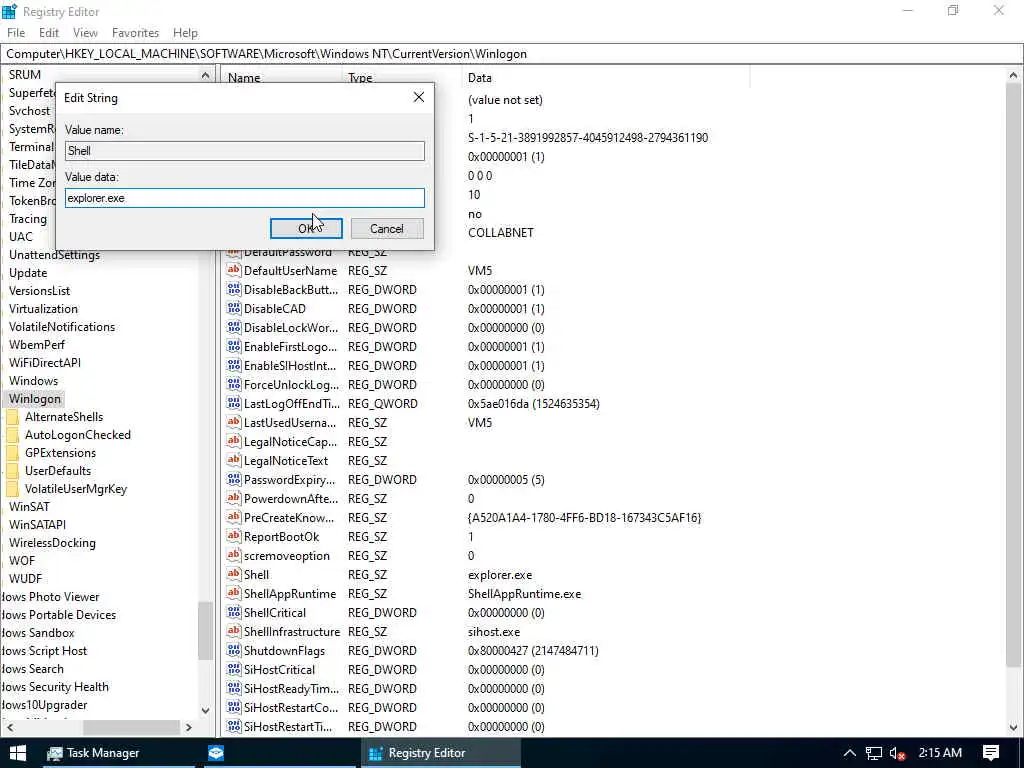Screen dimensions: 1024x768
Task: Click the DisableCAD DWORD icon
Action: click(234, 308)
